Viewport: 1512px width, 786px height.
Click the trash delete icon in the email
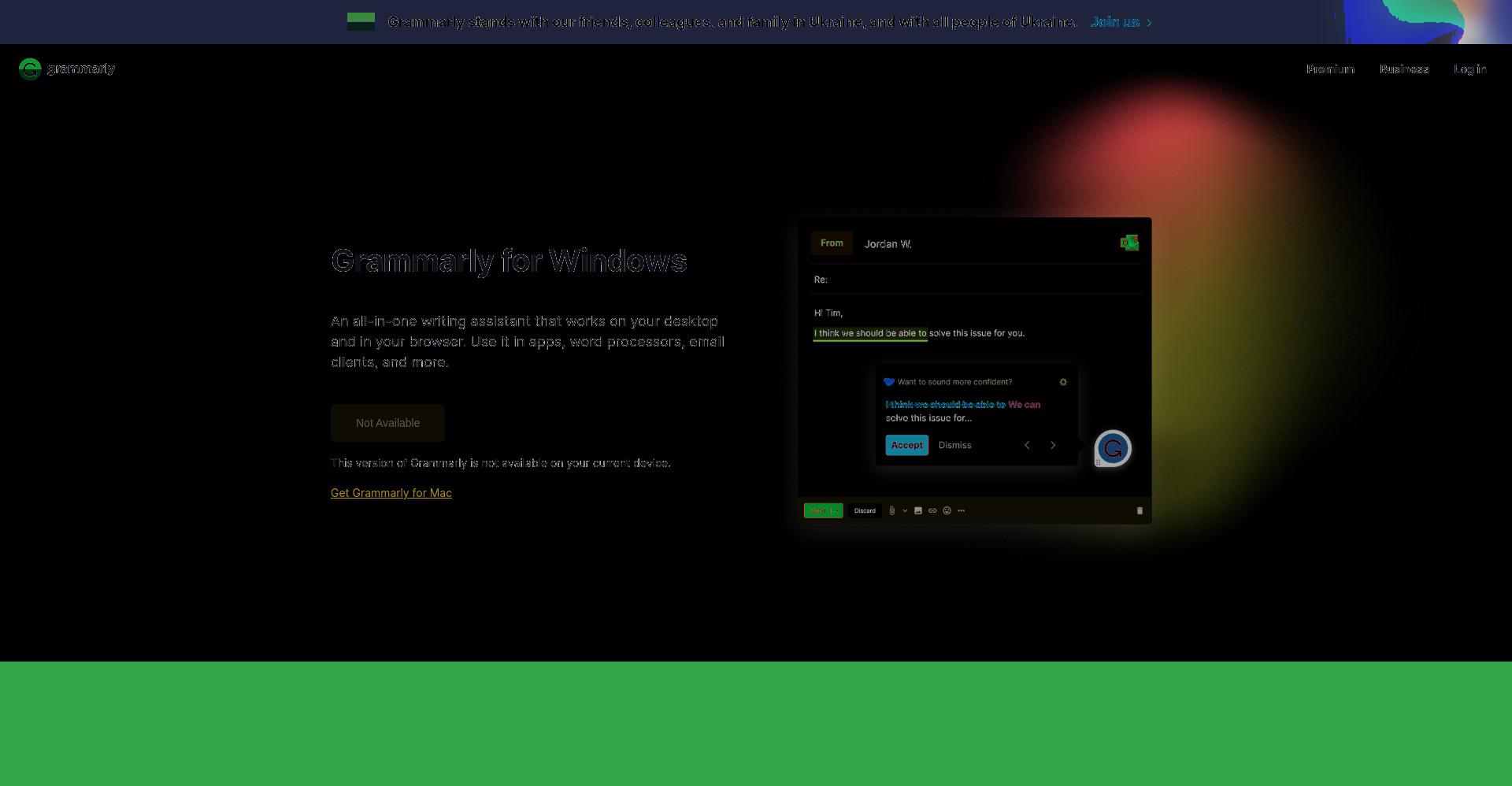click(1139, 510)
